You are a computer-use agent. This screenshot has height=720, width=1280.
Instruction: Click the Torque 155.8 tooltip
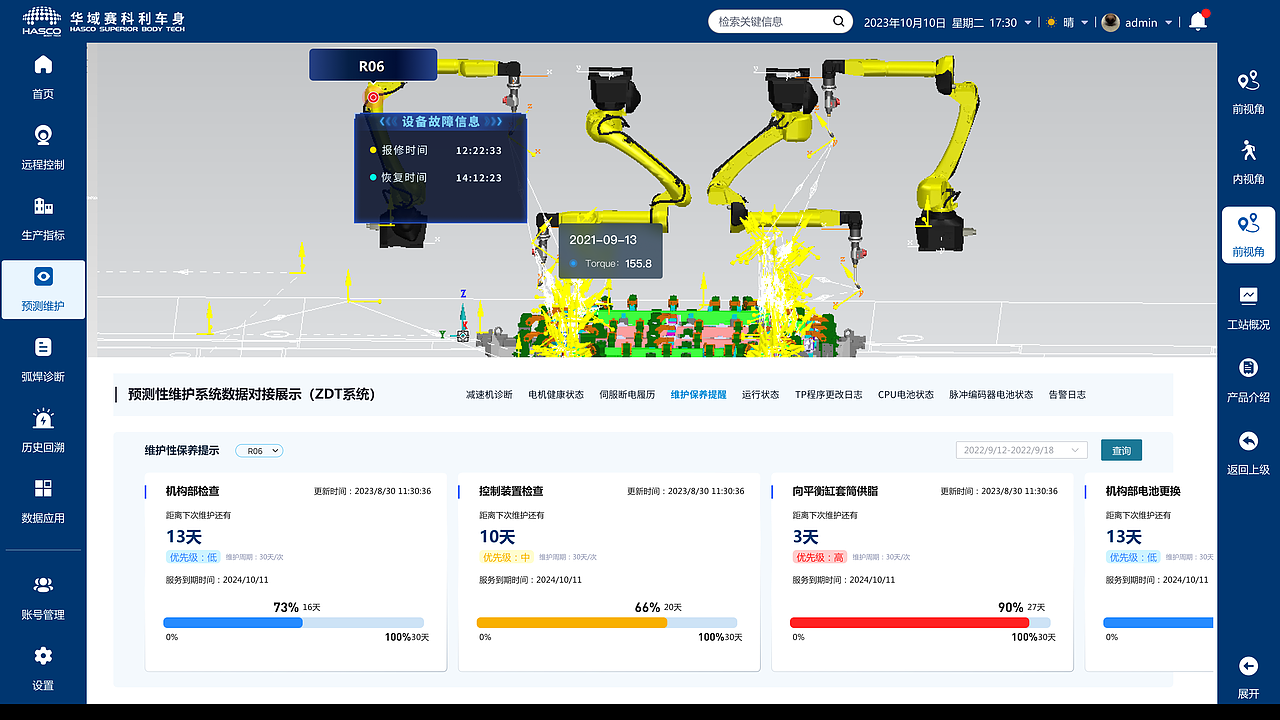pyautogui.click(x=610, y=252)
